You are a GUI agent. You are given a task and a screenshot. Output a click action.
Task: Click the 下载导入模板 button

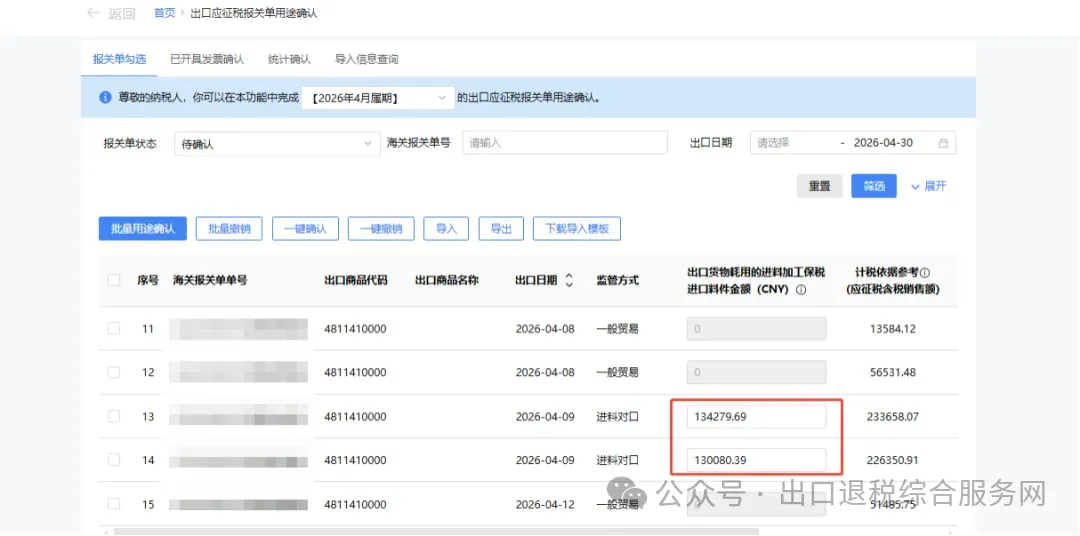point(577,229)
